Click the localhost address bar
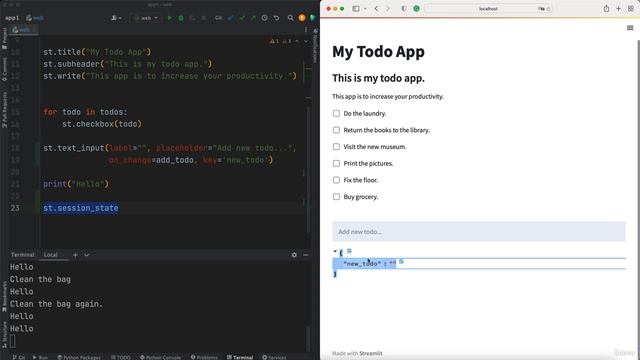The height and width of the screenshot is (360, 640). pyautogui.click(x=488, y=9)
